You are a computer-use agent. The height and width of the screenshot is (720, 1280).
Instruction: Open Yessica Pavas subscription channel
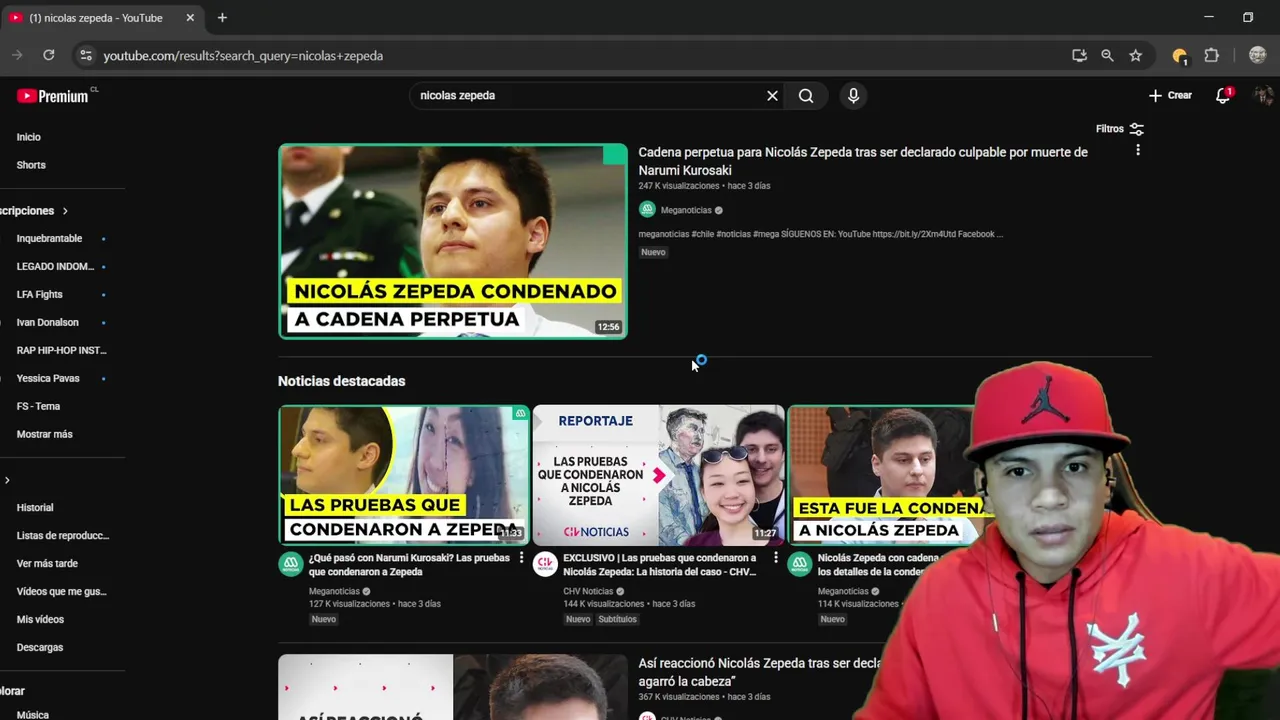coord(48,379)
